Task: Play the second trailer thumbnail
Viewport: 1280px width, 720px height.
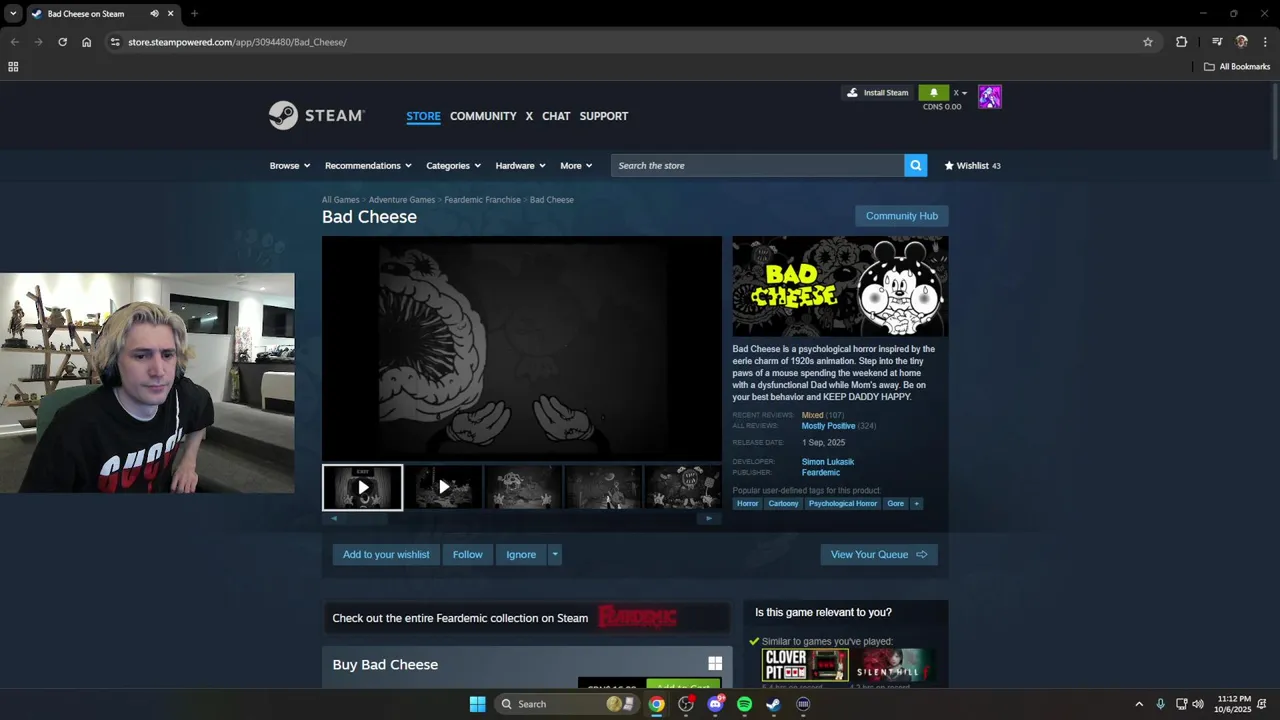Action: coord(444,488)
